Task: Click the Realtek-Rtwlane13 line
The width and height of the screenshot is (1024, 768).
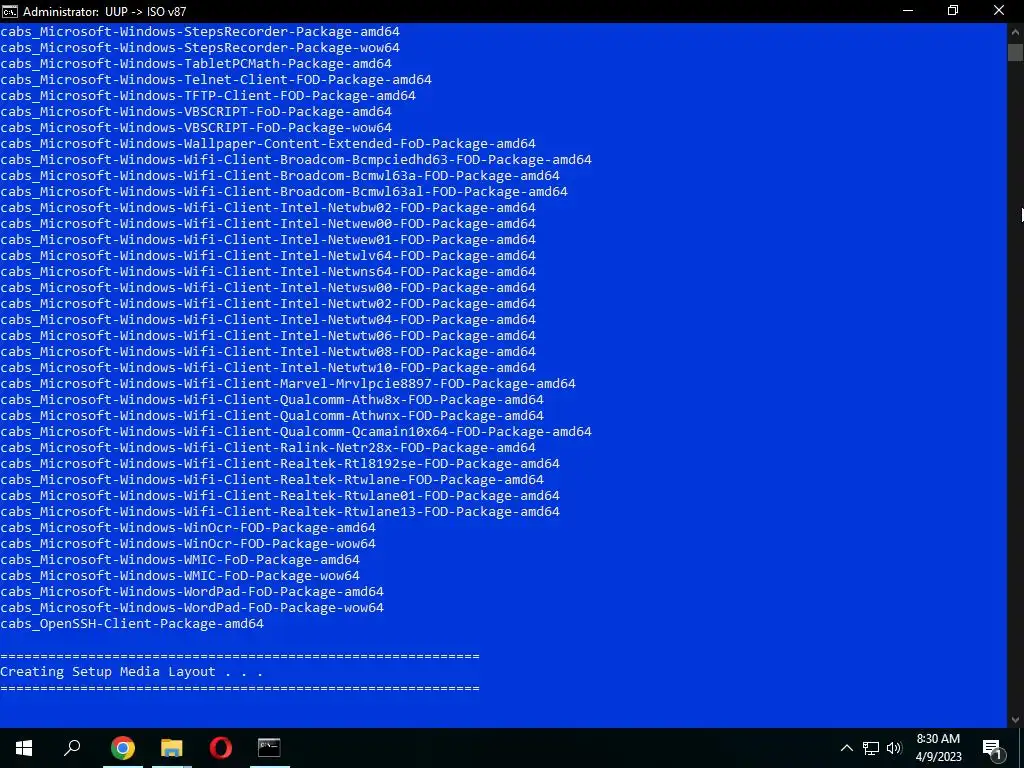Action: point(280,511)
